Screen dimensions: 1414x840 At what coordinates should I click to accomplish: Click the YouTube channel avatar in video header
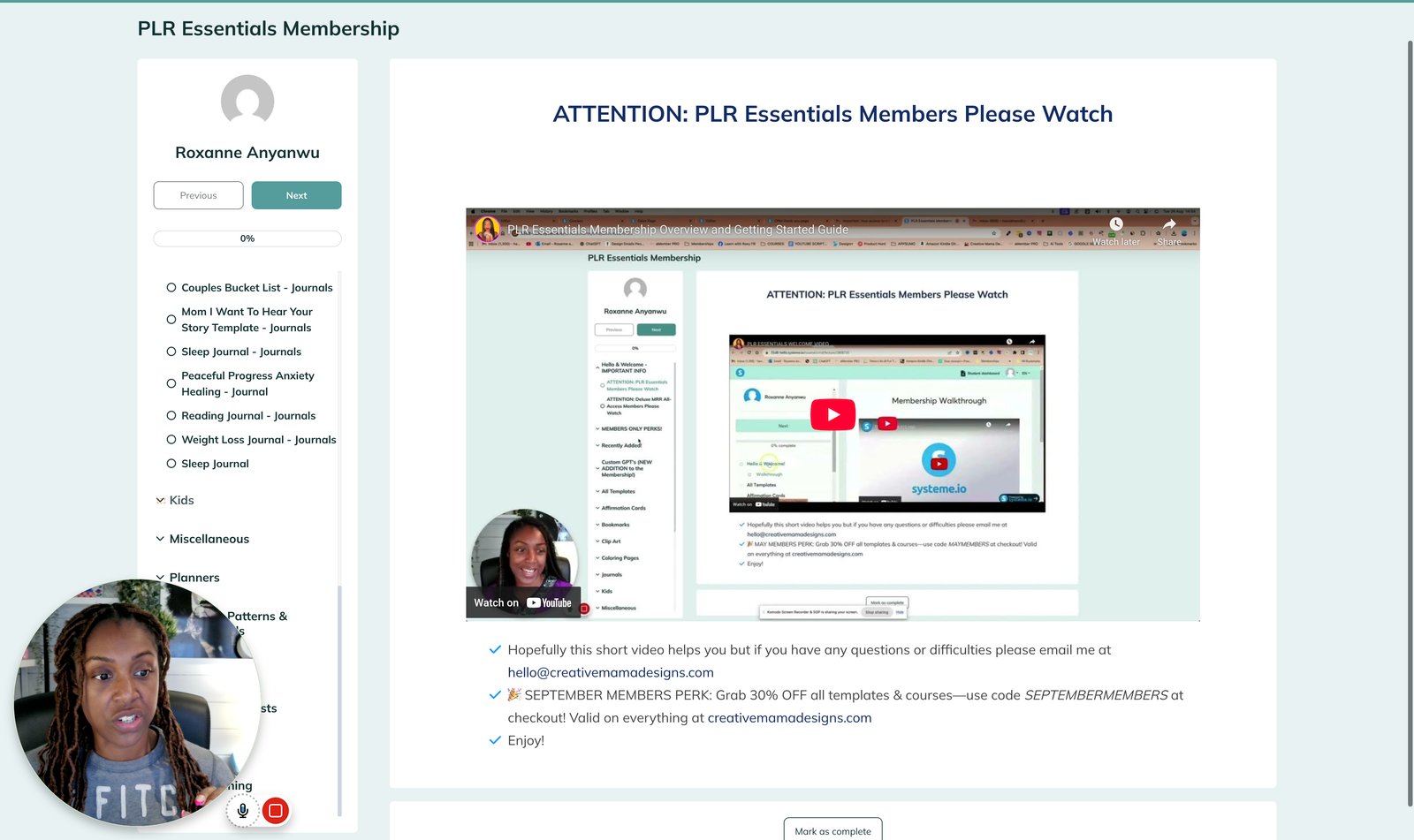[x=487, y=230]
